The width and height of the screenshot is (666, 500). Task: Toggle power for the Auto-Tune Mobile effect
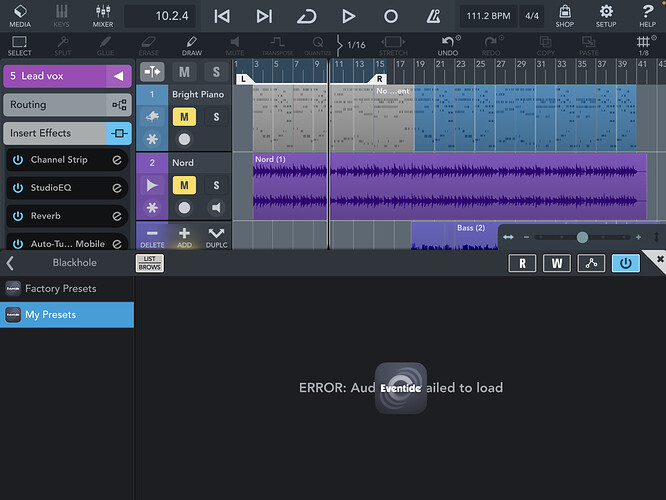pyautogui.click(x=18, y=244)
